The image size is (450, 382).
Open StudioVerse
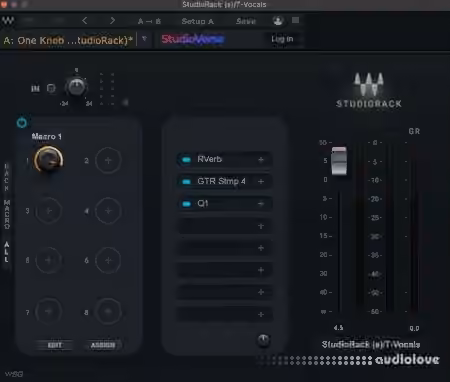point(193,39)
